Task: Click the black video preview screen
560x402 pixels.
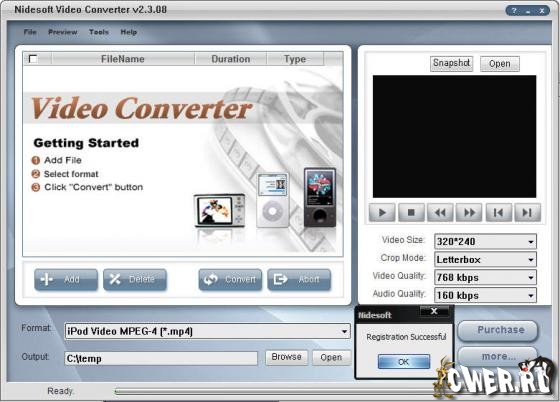Action: click(x=454, y=136)
